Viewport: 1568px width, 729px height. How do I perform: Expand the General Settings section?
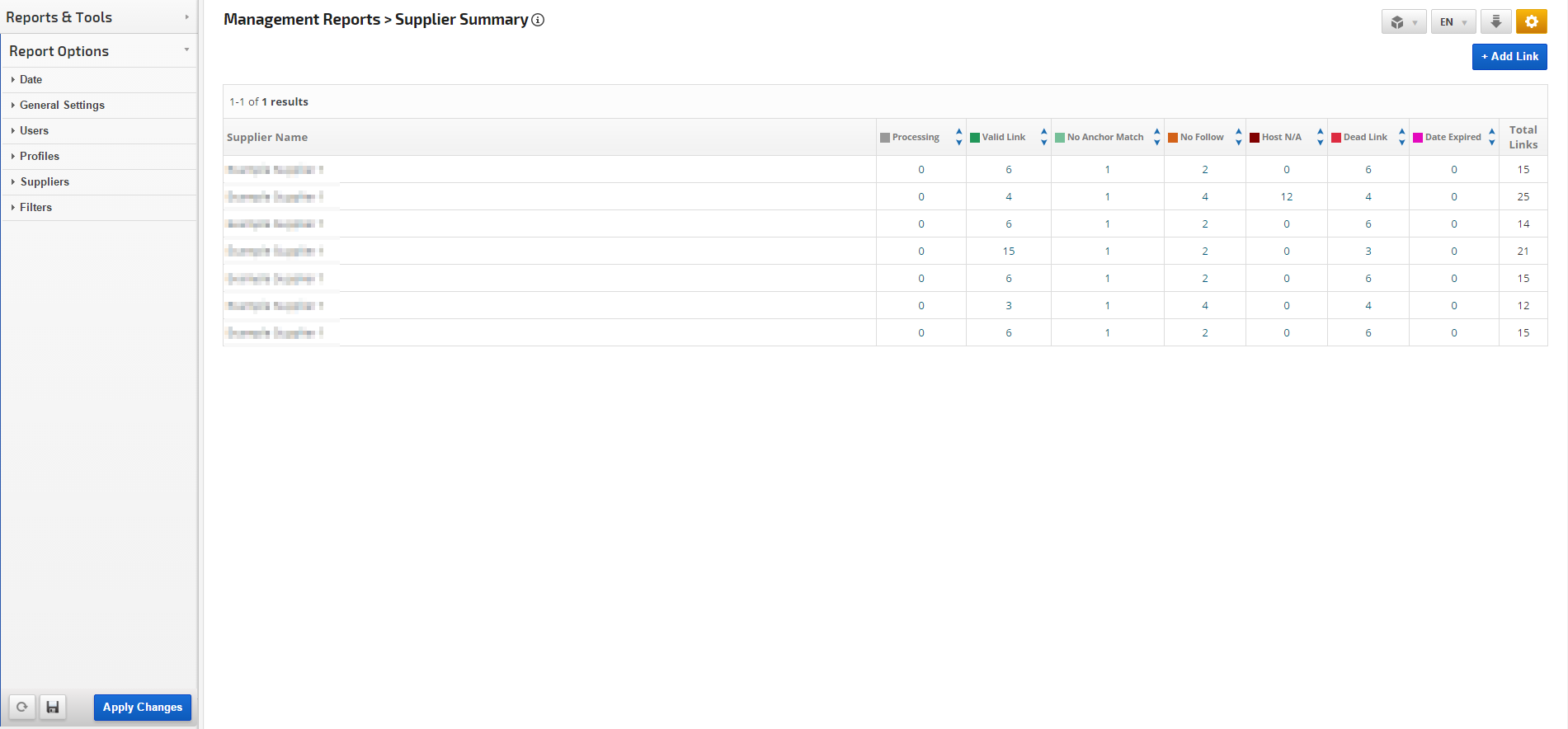(62, 106)
